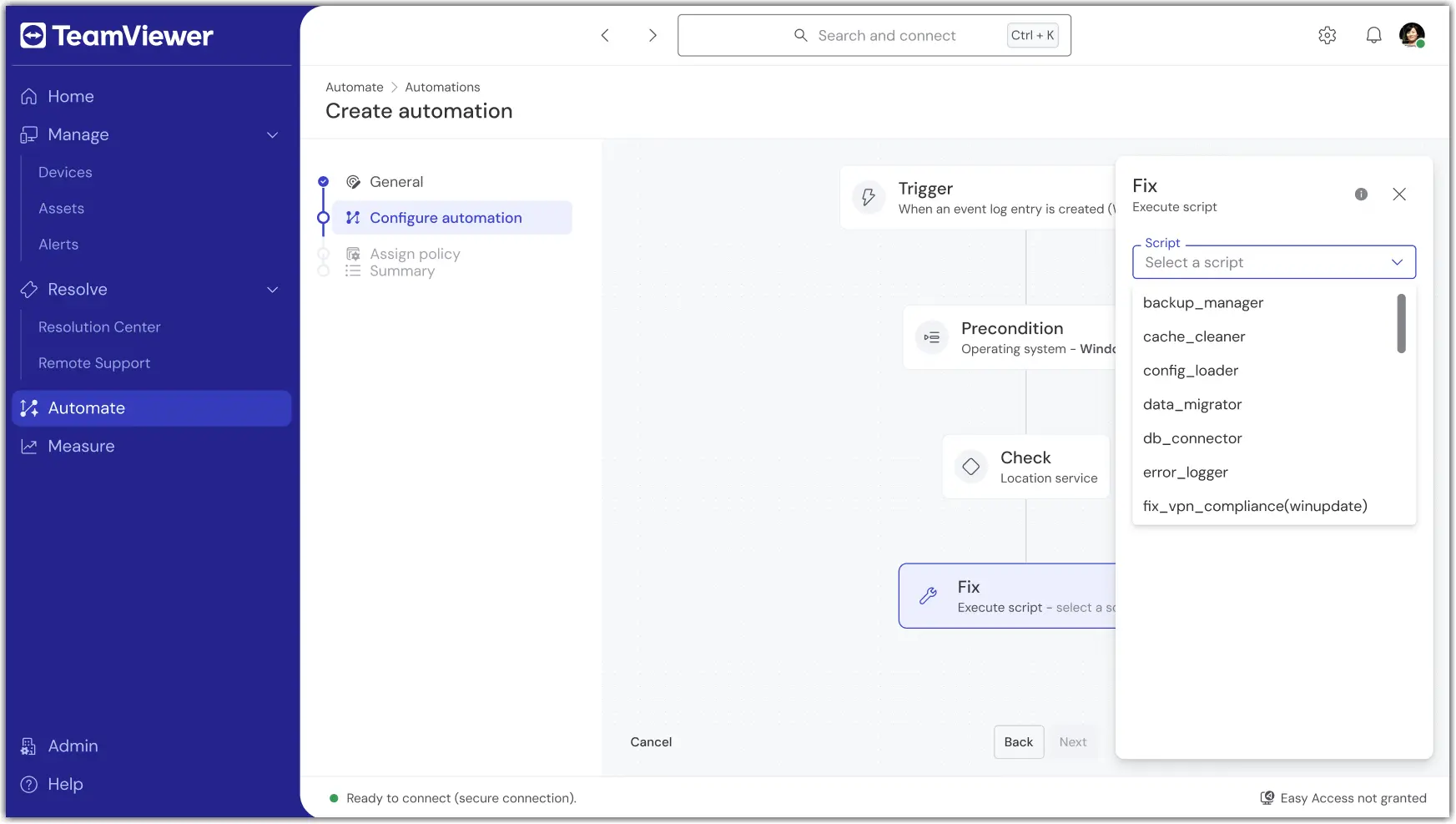This screenshot has height=824, width=1456.
Task: Click the info icon in Fix panel
Action: (x=1361, y=195)
